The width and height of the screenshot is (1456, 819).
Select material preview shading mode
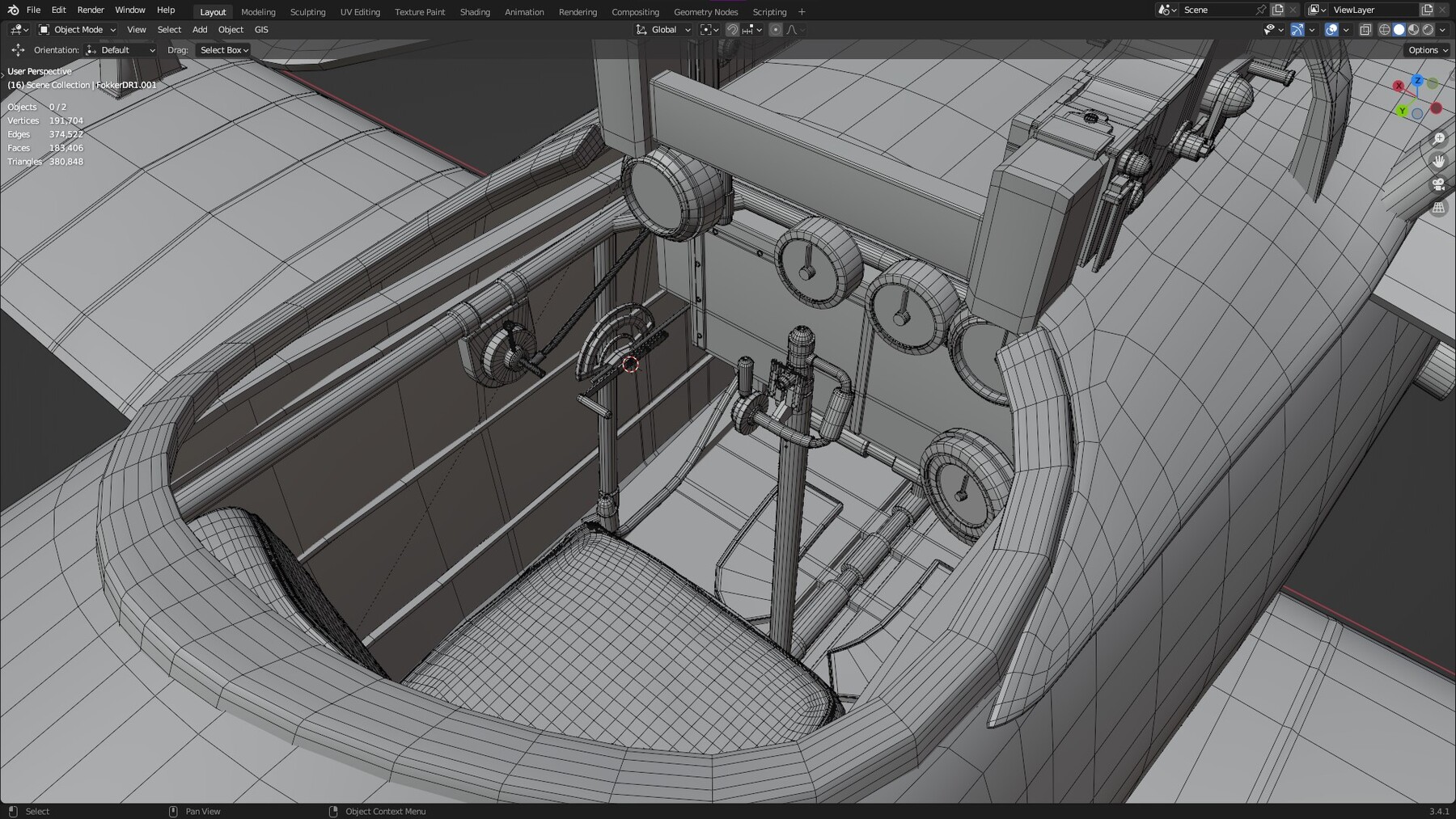tap(1413, 30)
